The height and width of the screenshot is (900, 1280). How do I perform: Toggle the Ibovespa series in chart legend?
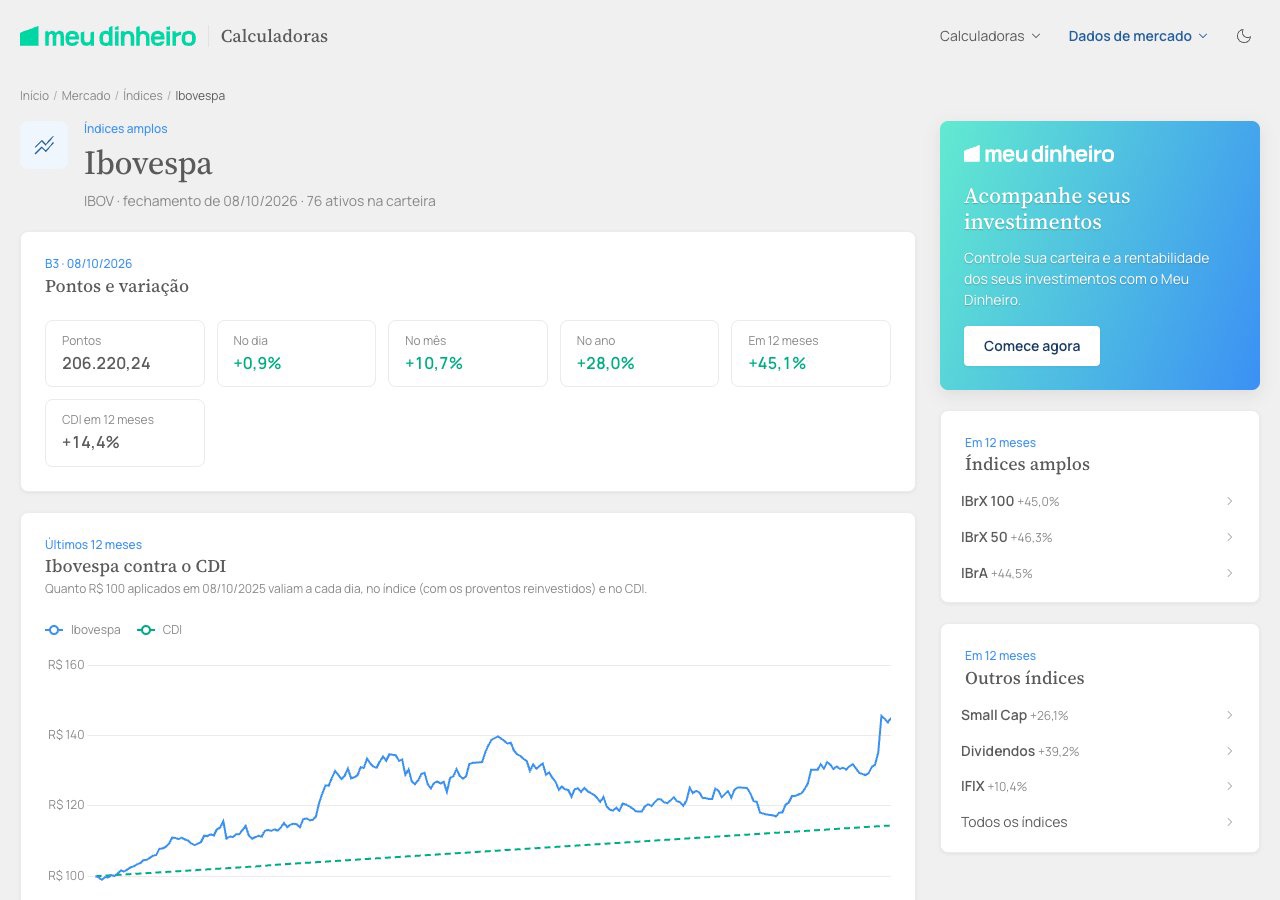coord(83,630)
